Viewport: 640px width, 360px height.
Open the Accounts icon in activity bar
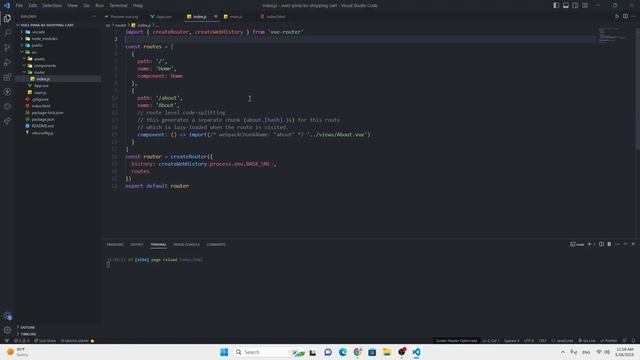pyautogui.click(x=7, y=316)
